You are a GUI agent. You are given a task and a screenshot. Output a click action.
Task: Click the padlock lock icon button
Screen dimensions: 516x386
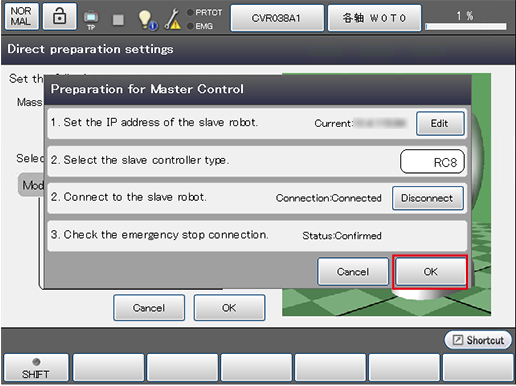coord(60,16)
